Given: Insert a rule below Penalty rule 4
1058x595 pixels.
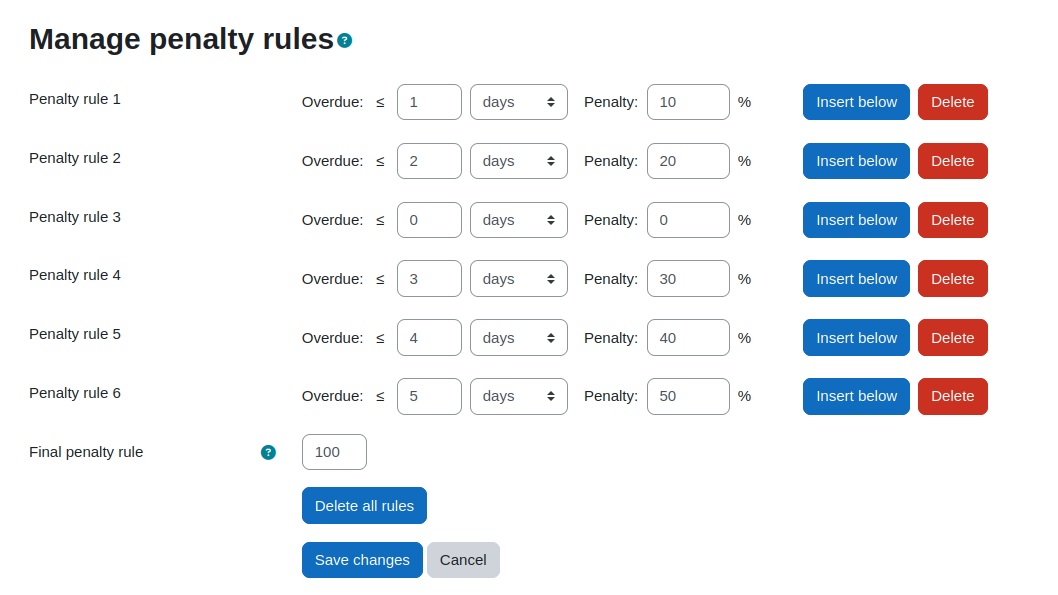Looking at the screenshot, I should click(856, 279).
